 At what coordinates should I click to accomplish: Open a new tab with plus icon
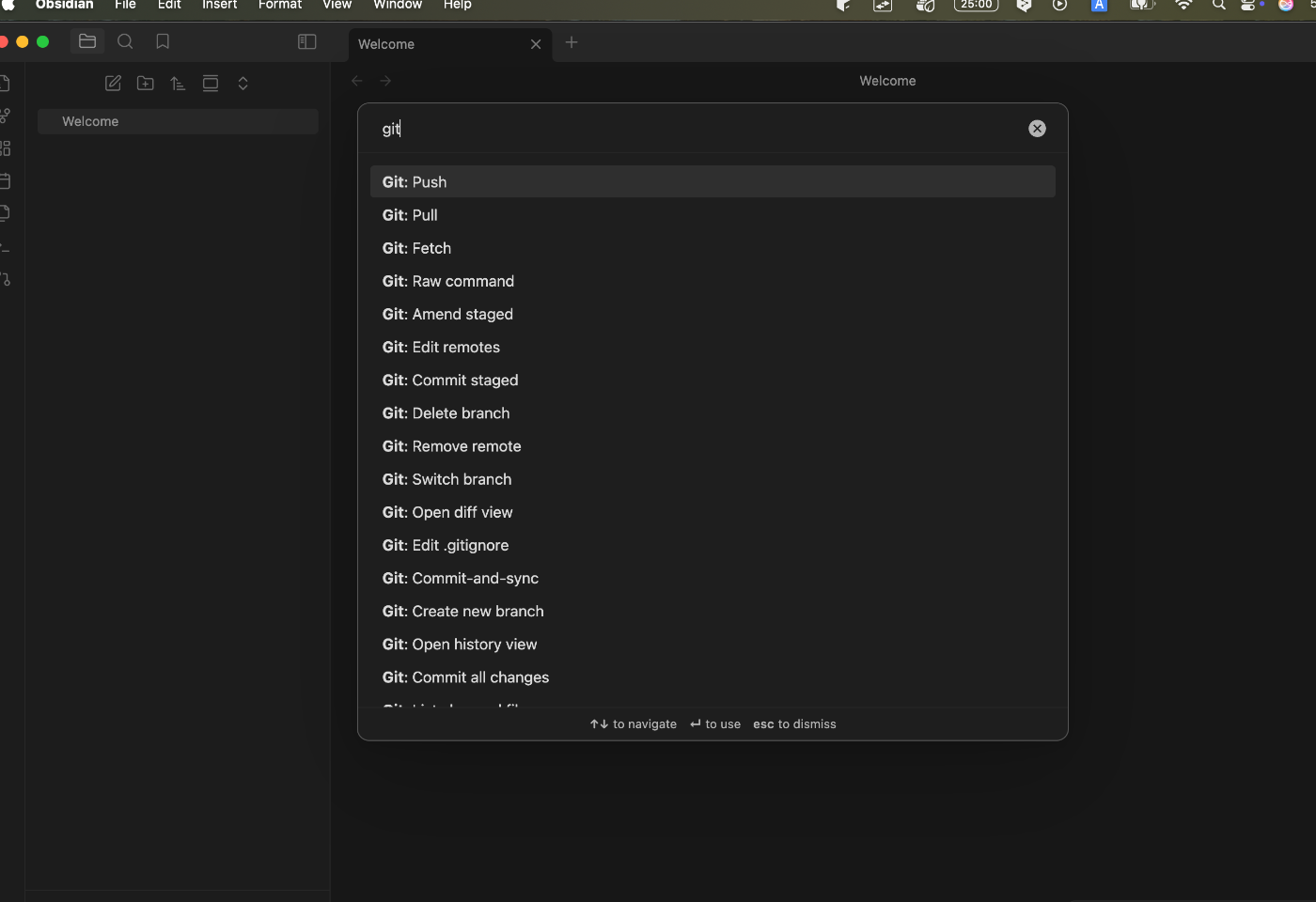pos(572,42)
